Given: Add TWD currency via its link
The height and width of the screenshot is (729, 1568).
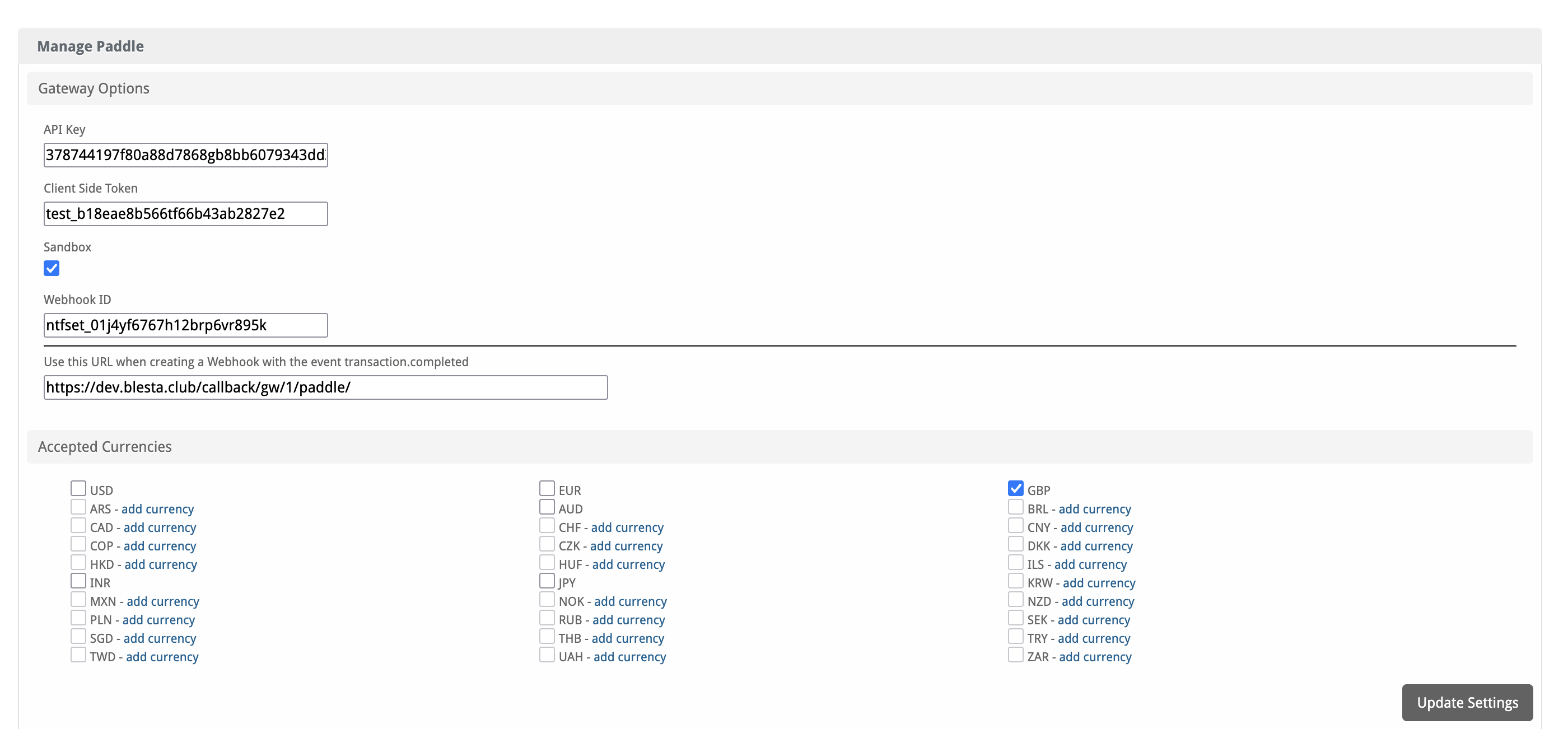Looking at the screenshot, I should (162, 657).
